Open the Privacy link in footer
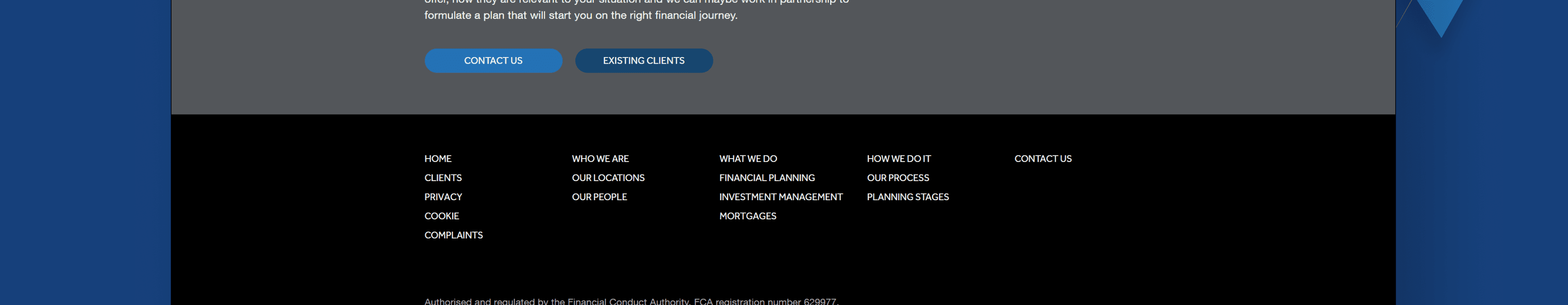 [x=443, y=197]
